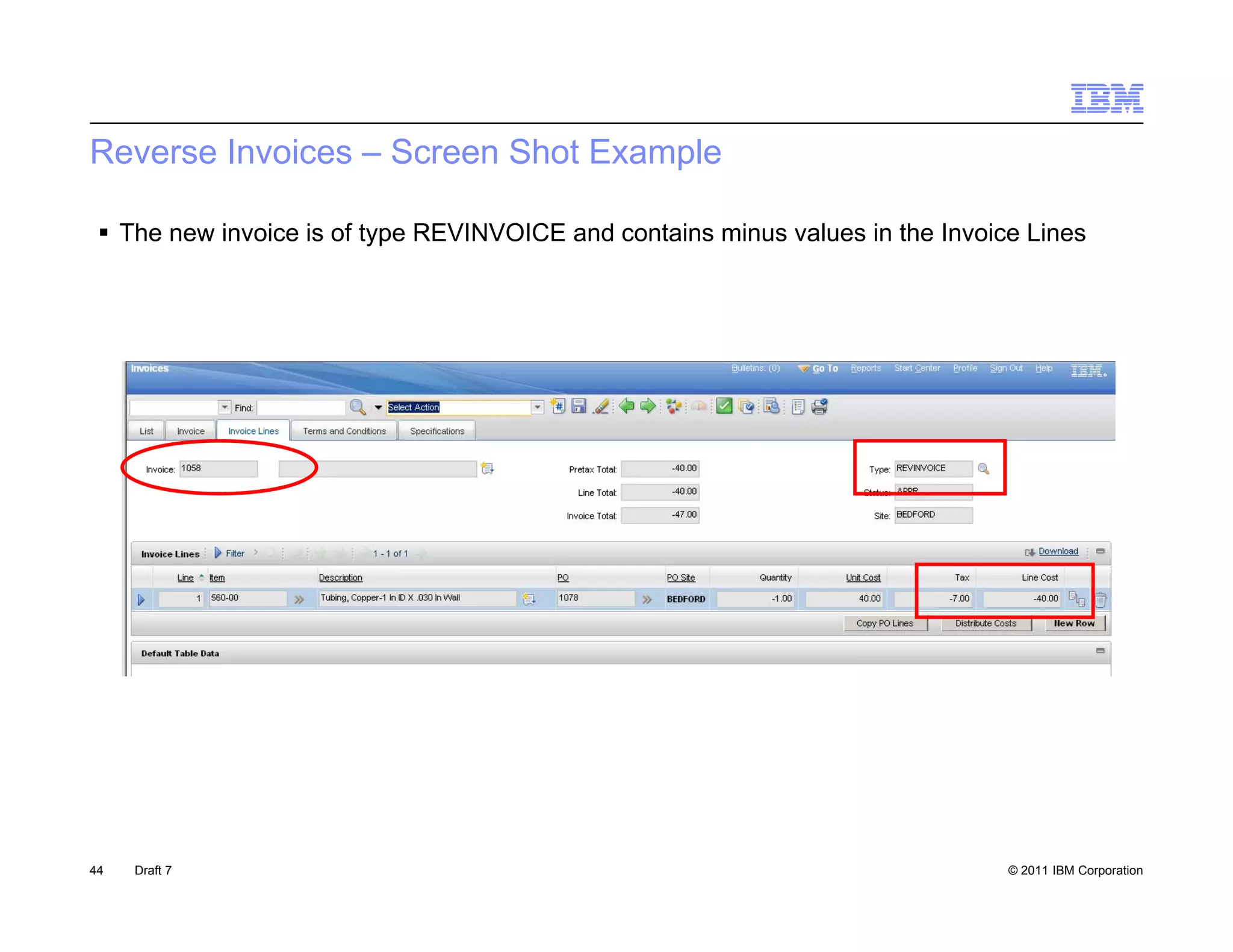Click the Download link
This screenshot has width=1233, height=952.
[x=1058, y=551]
